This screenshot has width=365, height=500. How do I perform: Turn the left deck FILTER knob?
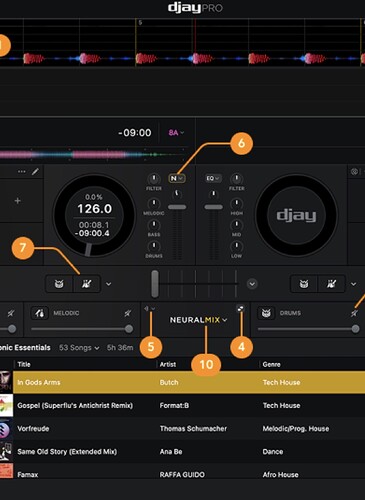tap(154, 179)
